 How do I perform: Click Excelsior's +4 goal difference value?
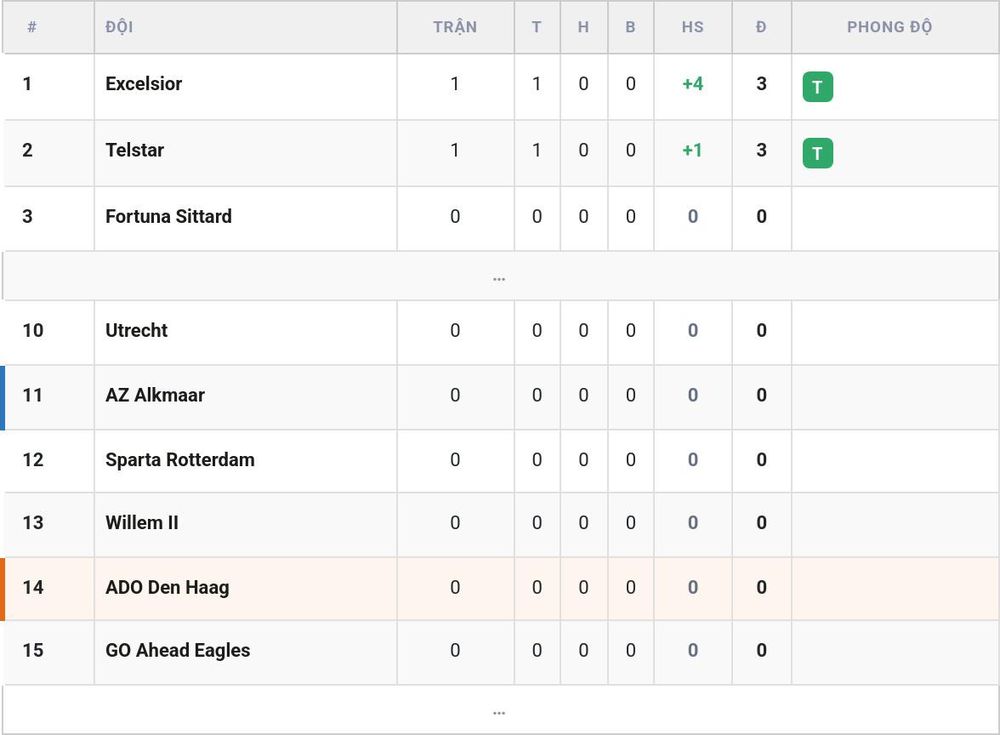point(693,84)
